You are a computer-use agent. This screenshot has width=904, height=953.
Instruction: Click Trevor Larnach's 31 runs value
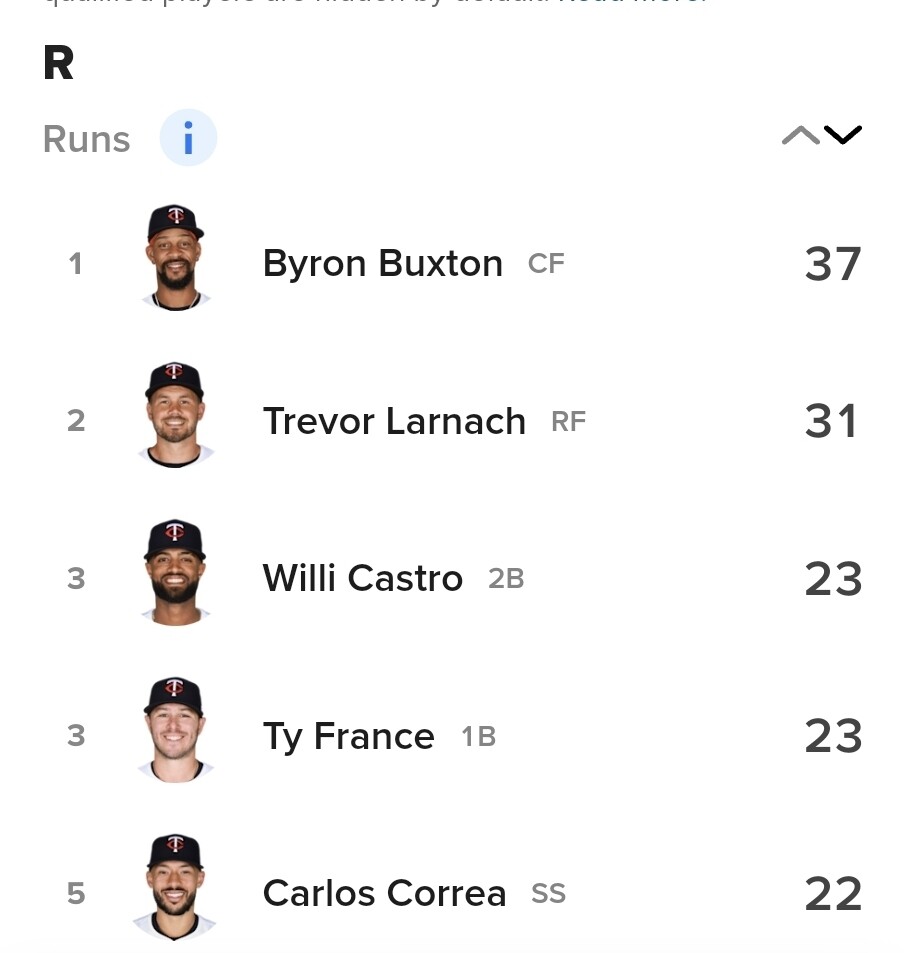pos(832,421)
